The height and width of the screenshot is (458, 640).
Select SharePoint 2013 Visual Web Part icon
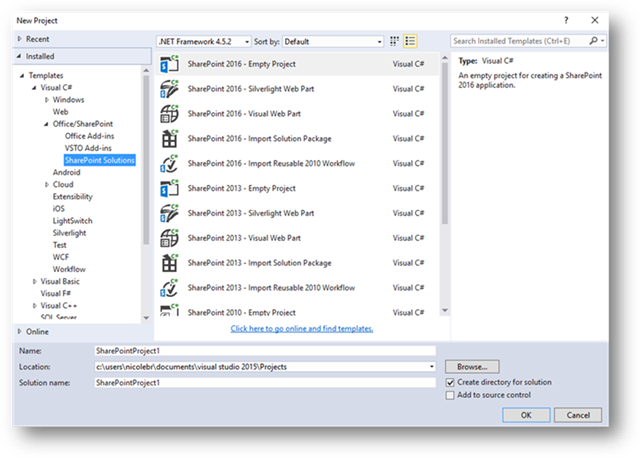169,238
